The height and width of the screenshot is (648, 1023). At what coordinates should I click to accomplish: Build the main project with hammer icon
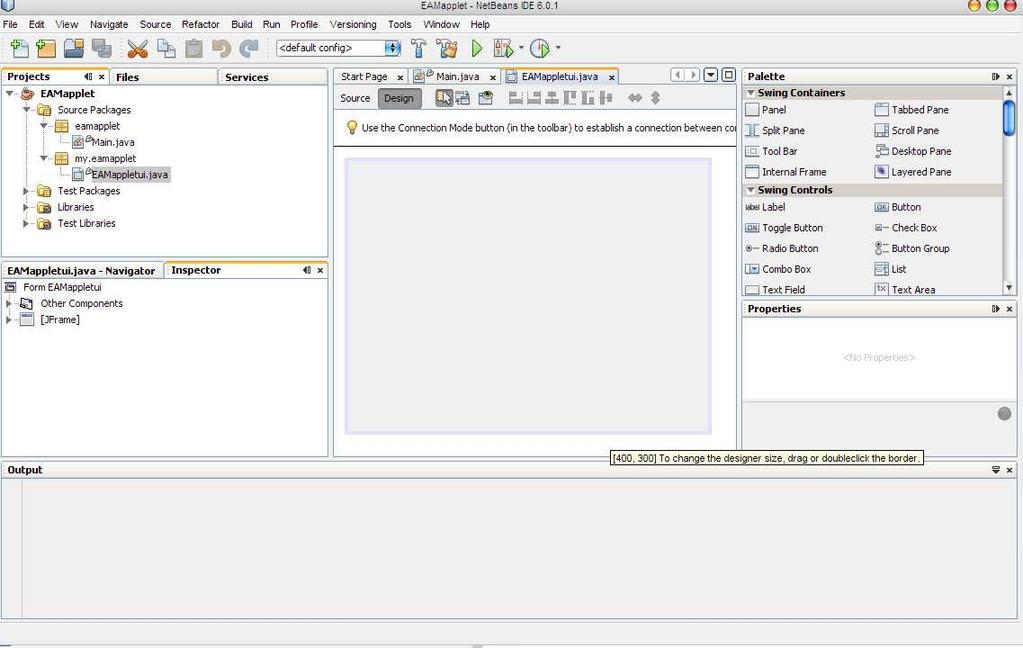click(x=418, y=48)
